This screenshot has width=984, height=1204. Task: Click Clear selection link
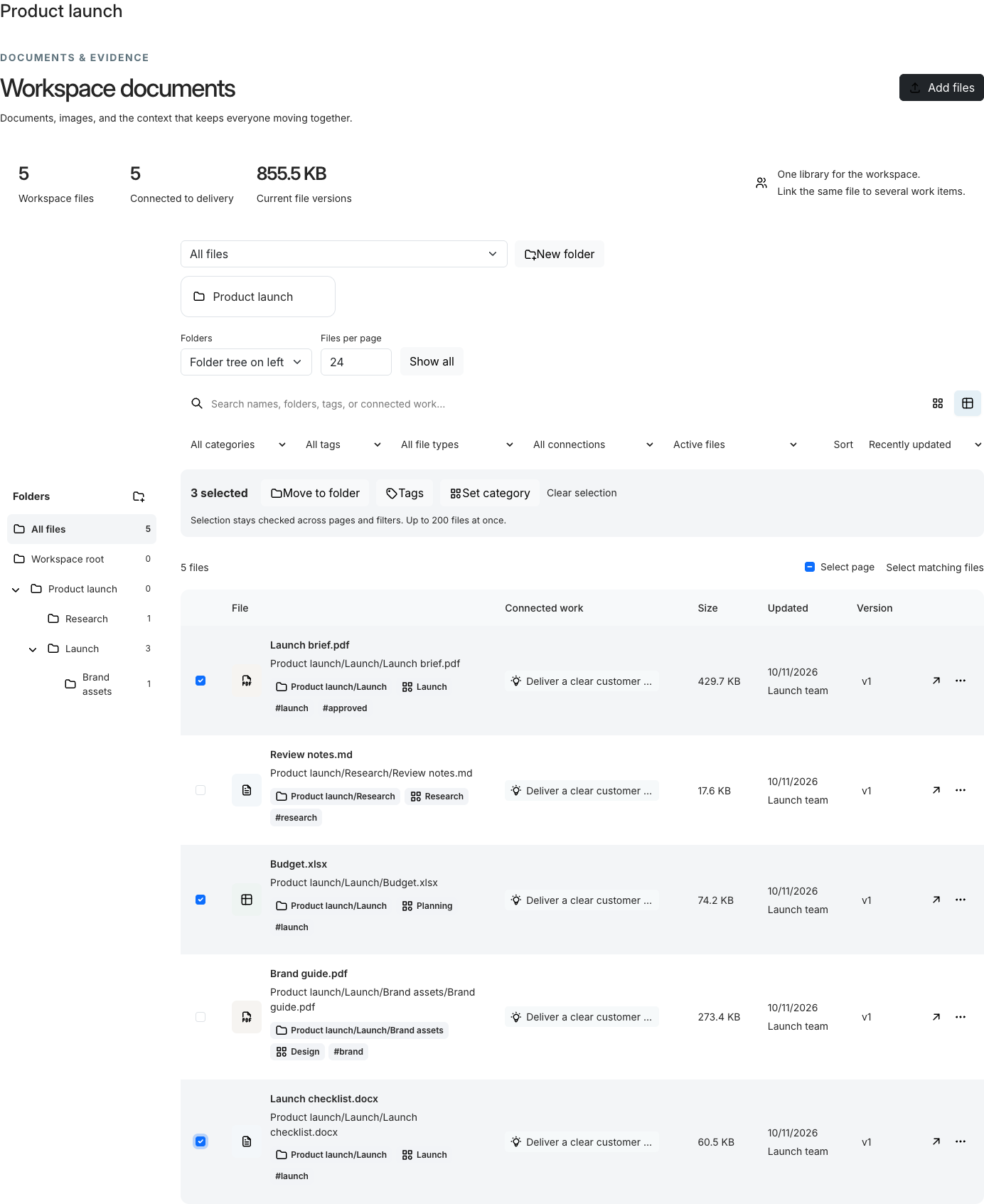point(582,493)
